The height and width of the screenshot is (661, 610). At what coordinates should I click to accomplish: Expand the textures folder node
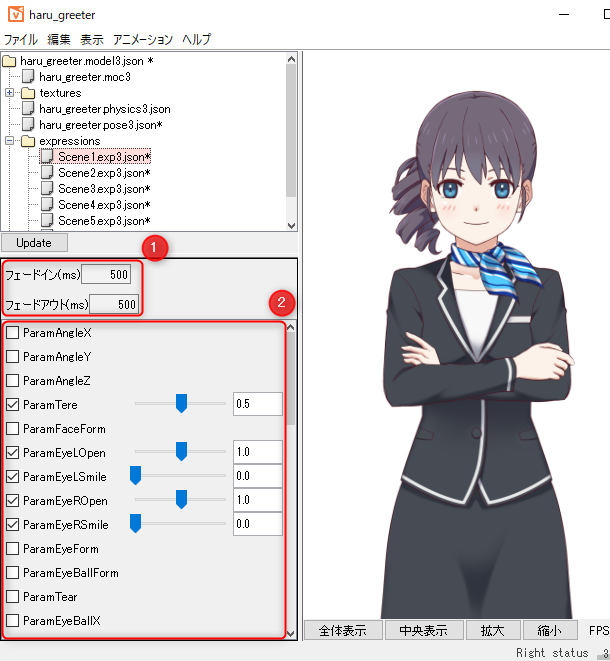pyautogui.click(x=9, y=93)
